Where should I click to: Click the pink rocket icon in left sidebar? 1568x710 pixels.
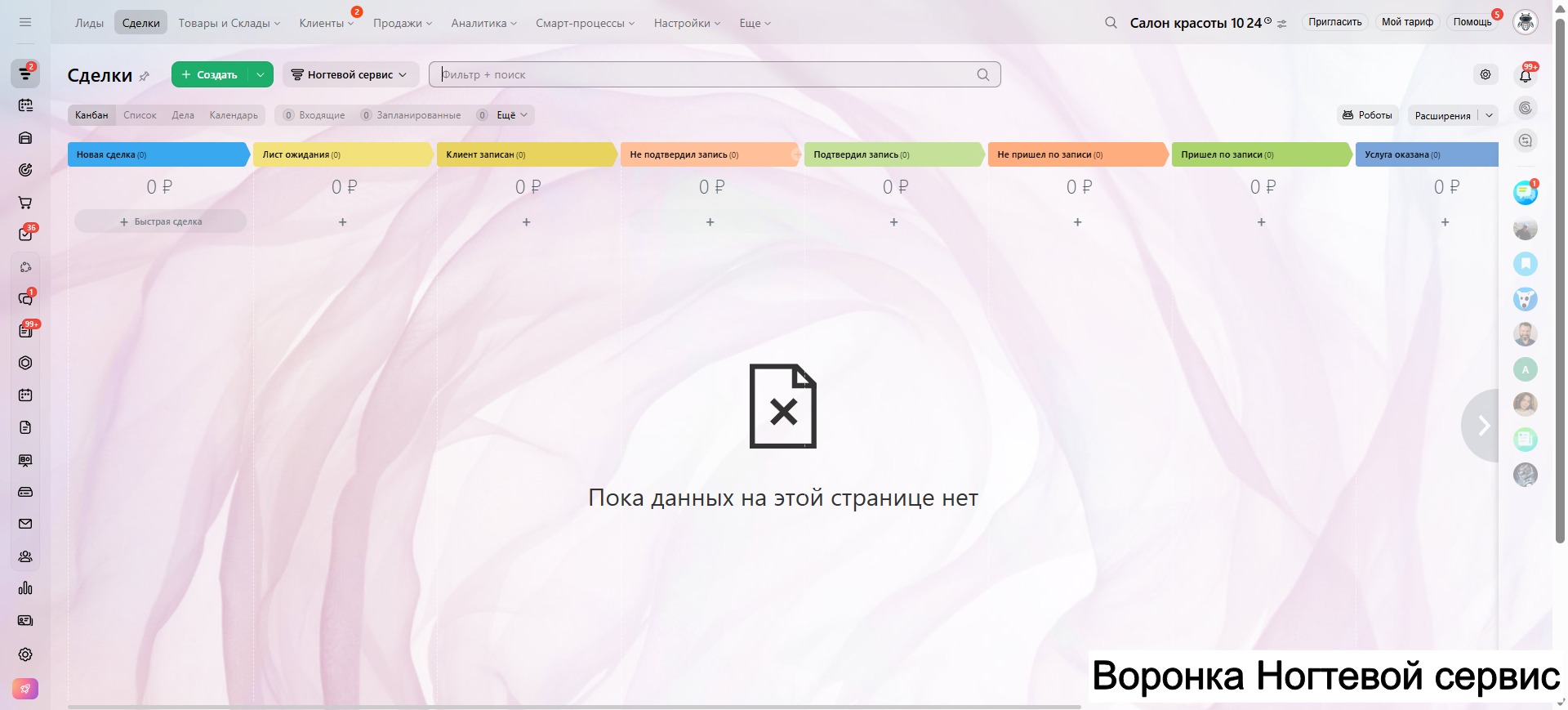pos(25,689)
